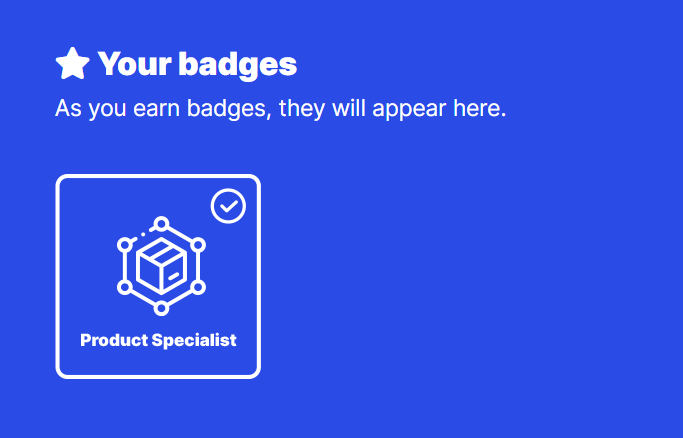Click the words "they will" in the subtitle

[322, 109]
